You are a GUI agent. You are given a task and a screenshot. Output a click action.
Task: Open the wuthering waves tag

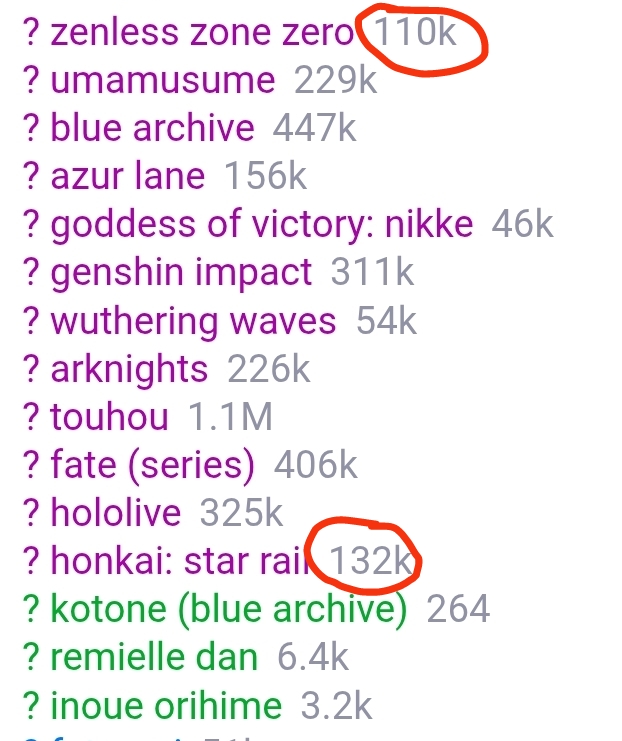[193, 321]
